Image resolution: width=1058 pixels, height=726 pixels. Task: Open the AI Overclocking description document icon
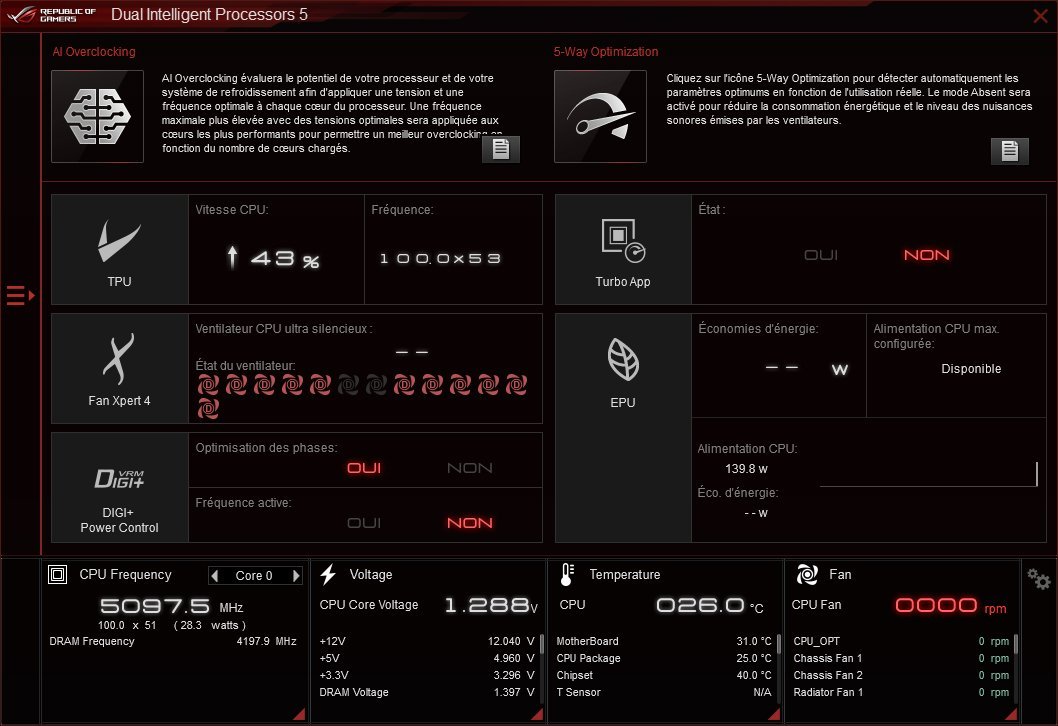[x=501, y=149]
